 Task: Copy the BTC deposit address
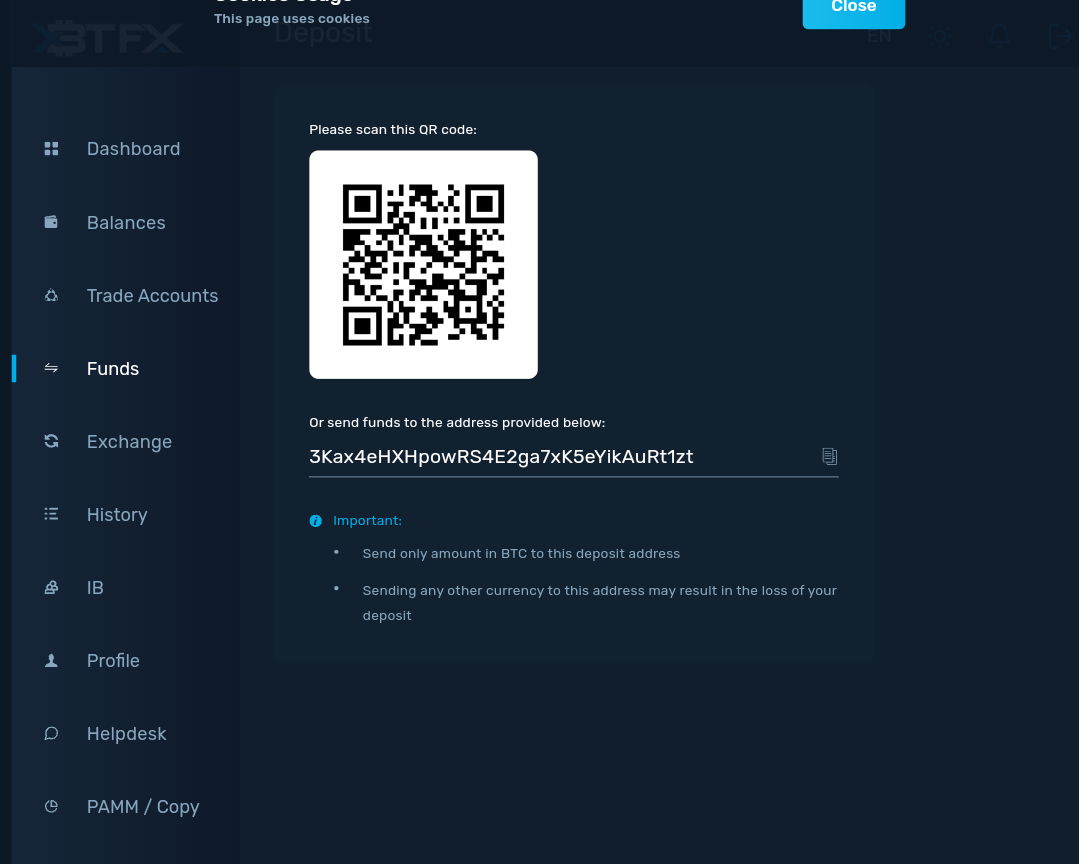829,456
